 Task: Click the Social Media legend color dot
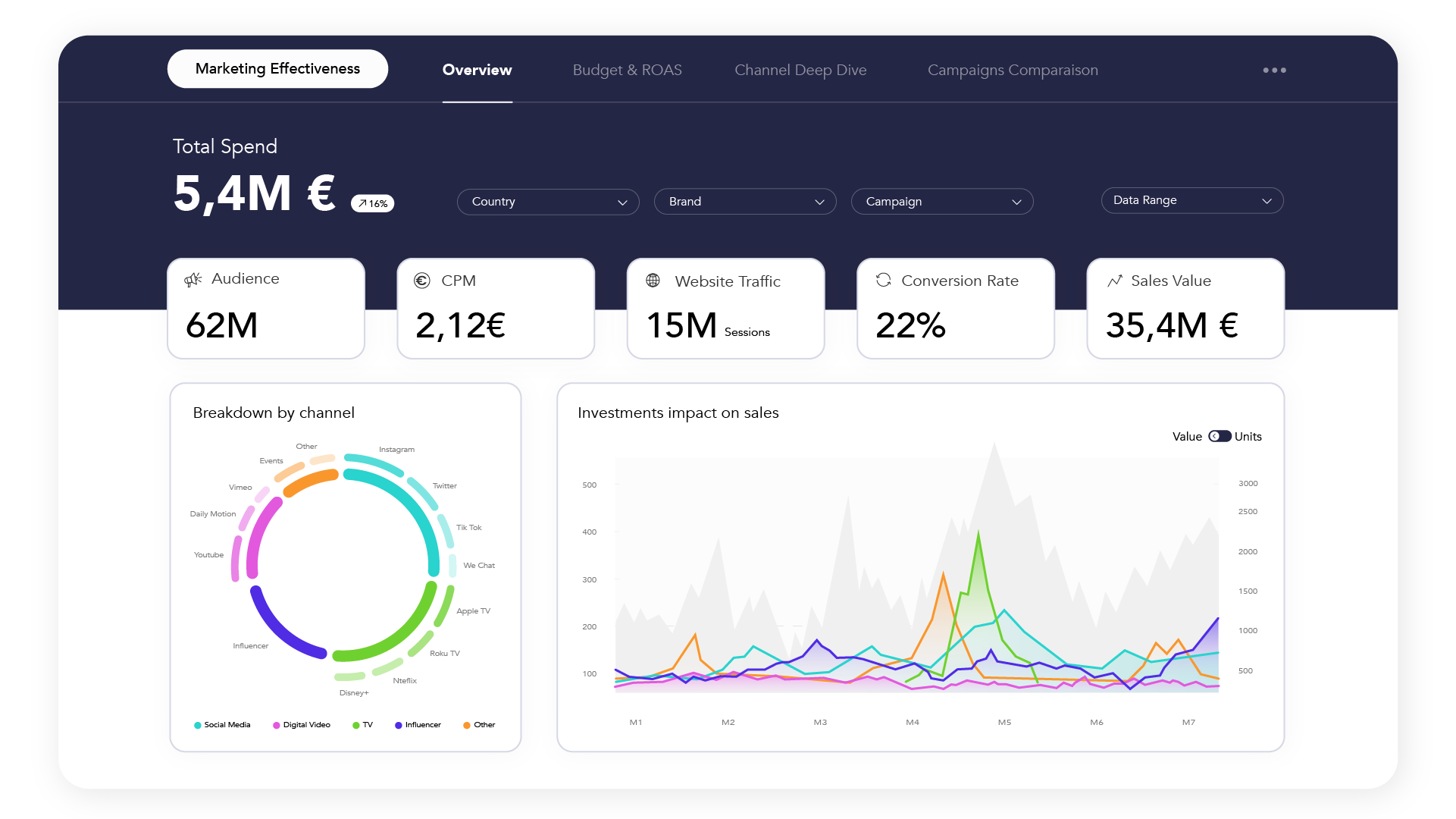click(198, 725)
